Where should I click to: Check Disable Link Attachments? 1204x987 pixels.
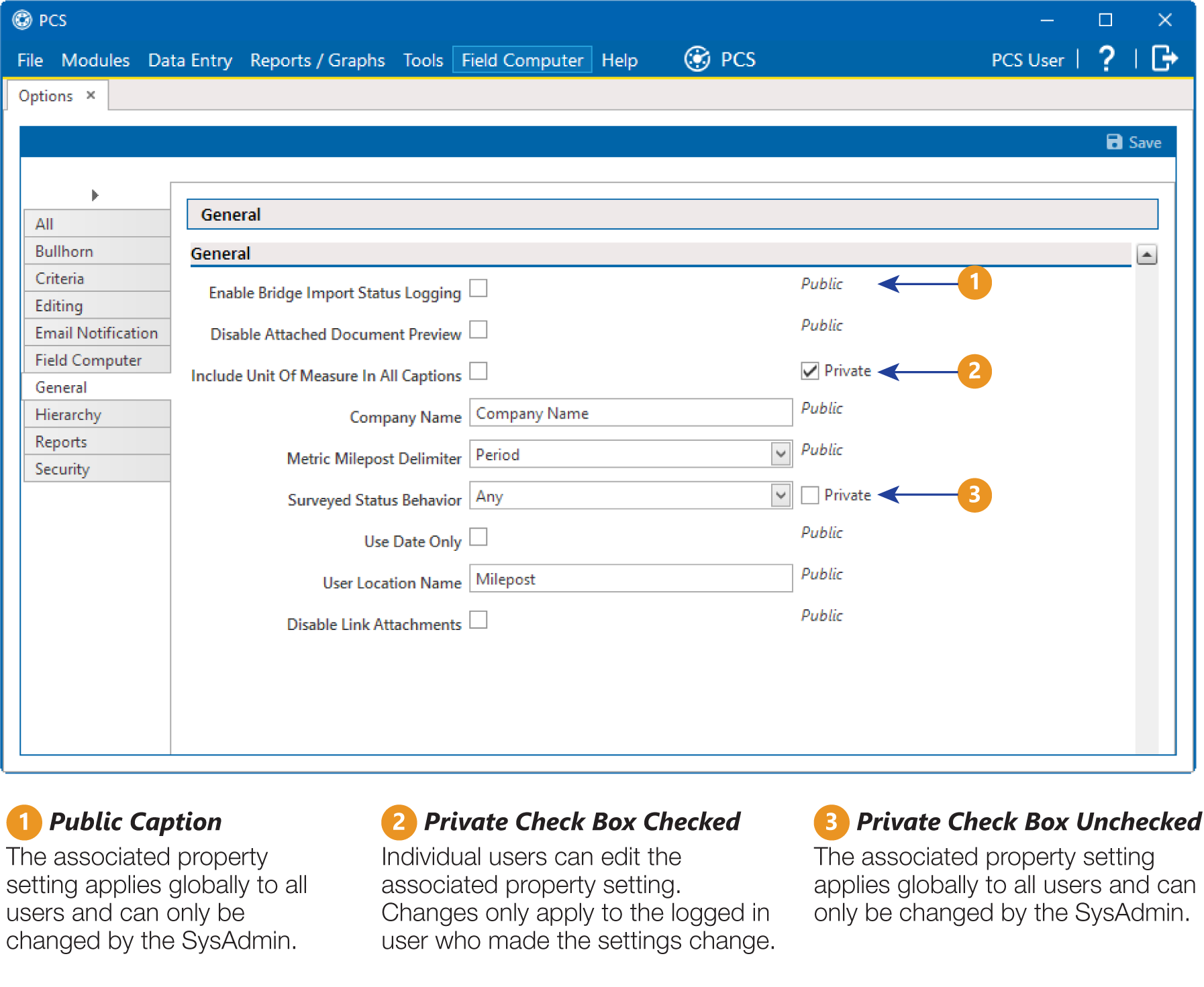point(478,619)
